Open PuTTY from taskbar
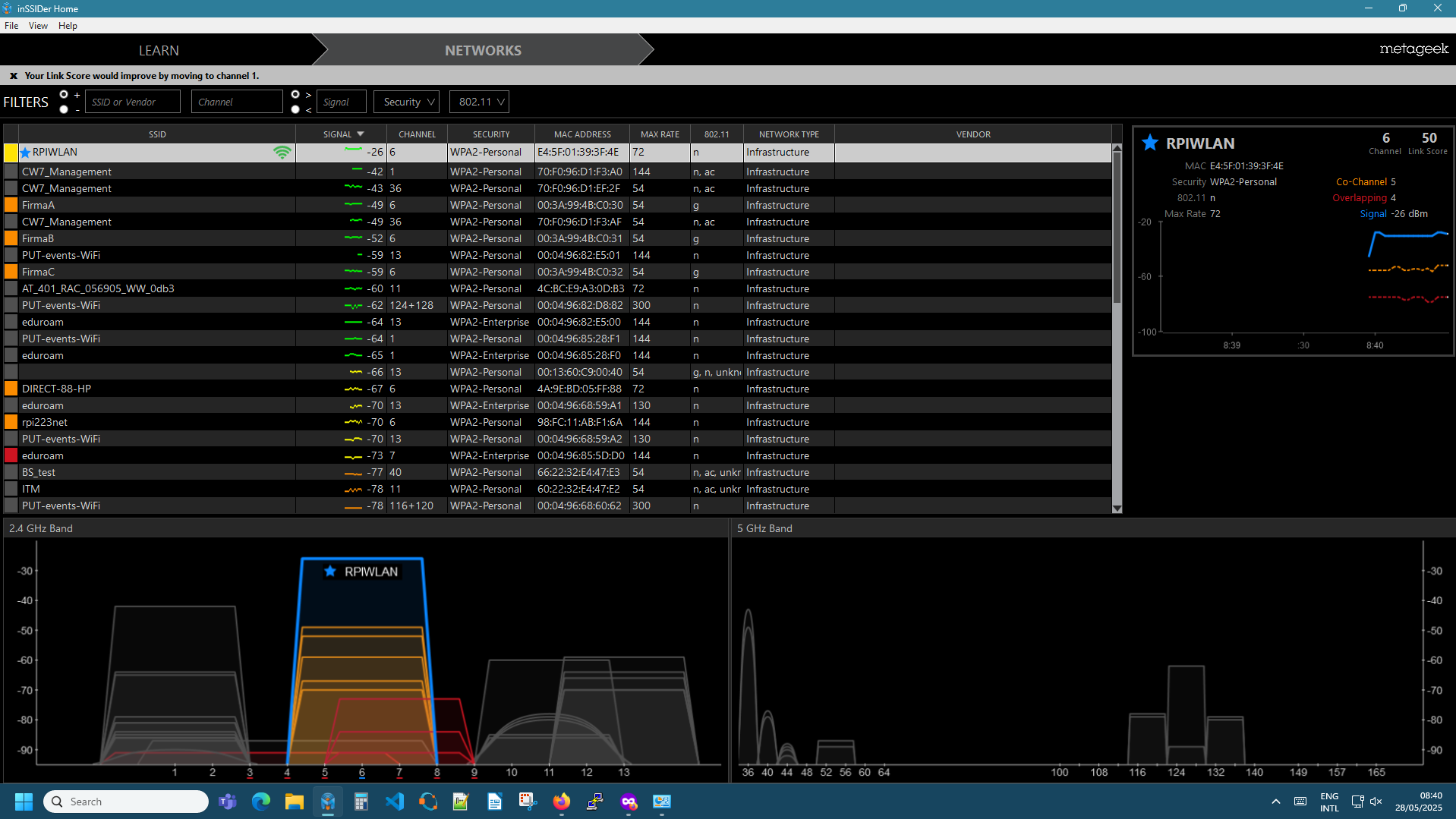 595,802
